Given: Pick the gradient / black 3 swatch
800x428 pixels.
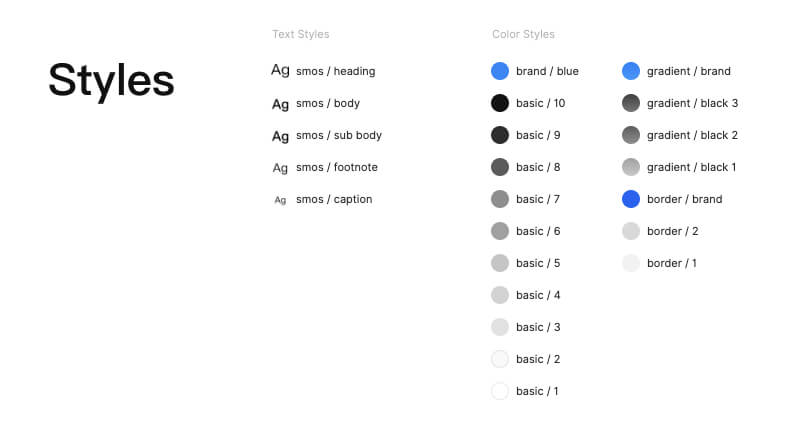Looking at the screenshot, I should pyautogui.click(x=631, y=103).
